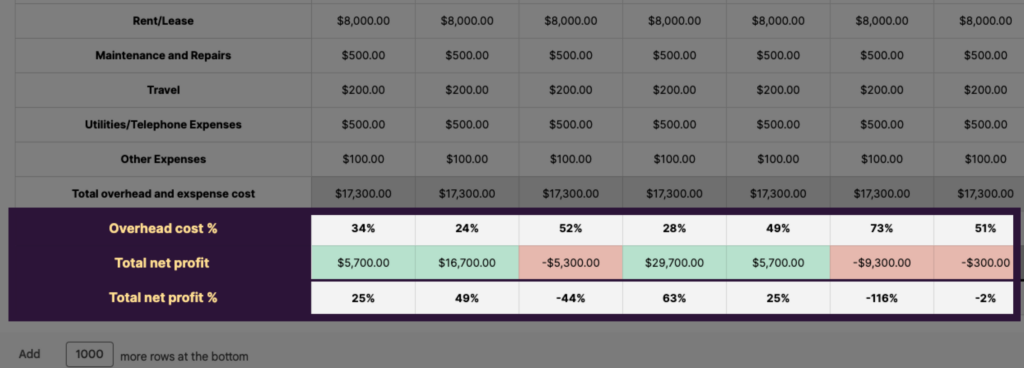This screenshot has width=1024, height=368.
Task: Select the 34% overhead cost cell
Action: click(363, 228)
